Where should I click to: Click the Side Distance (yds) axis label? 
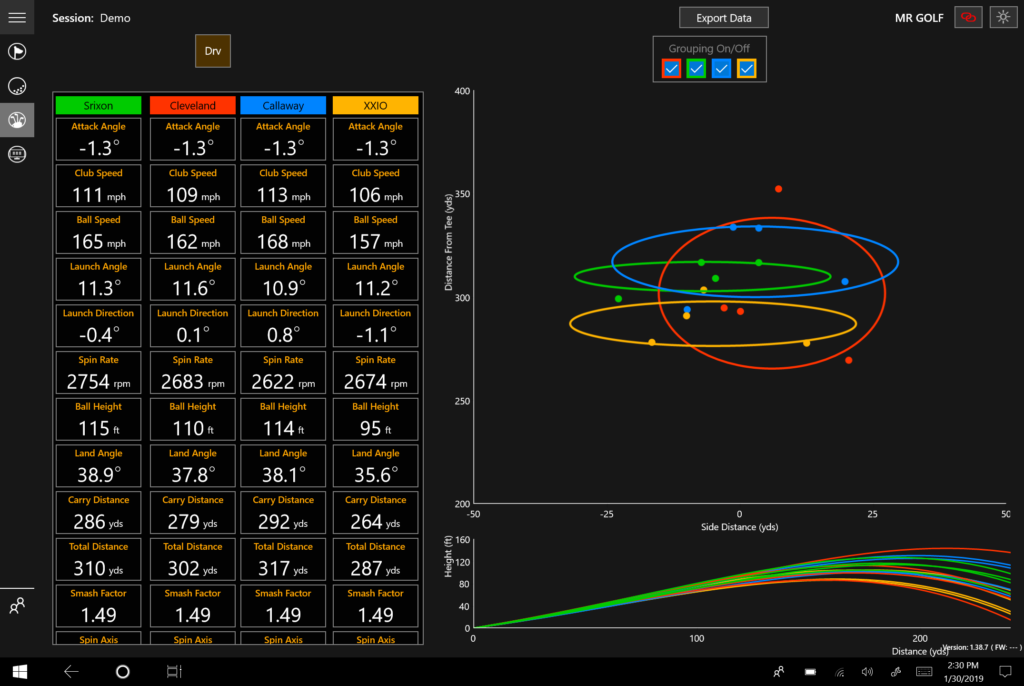(739, 527)
